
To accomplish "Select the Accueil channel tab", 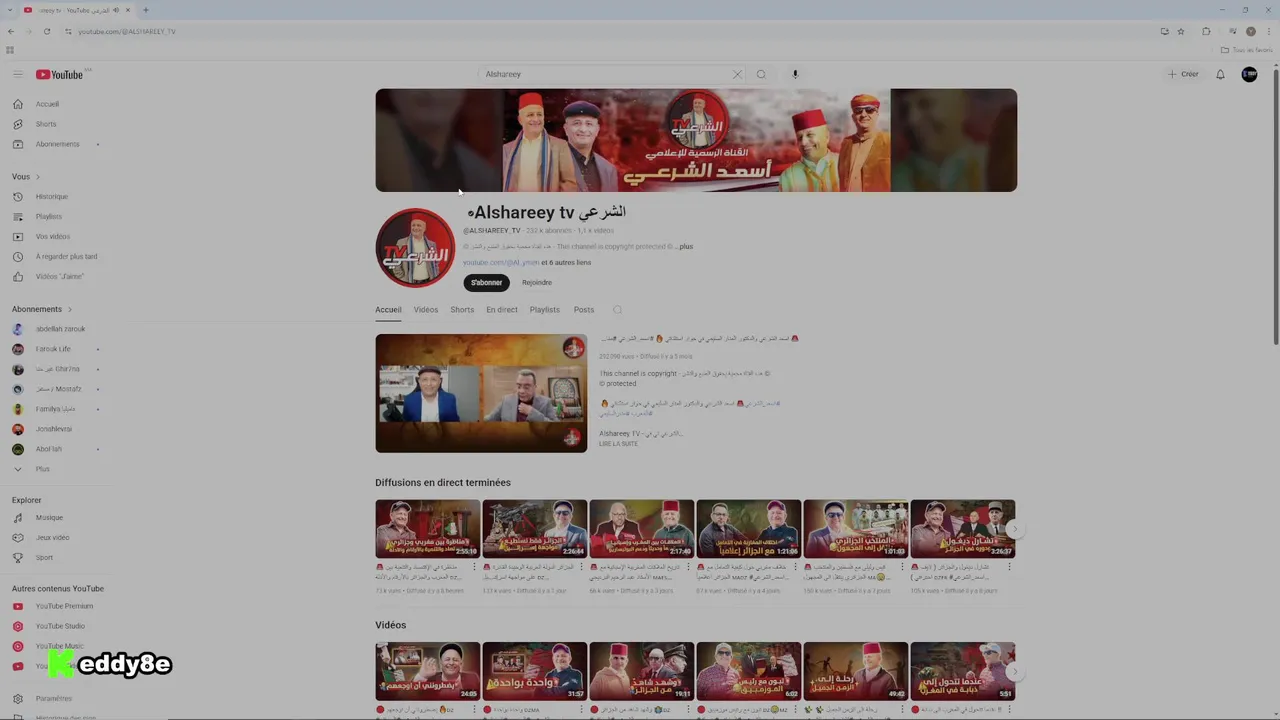I will 388,310.
